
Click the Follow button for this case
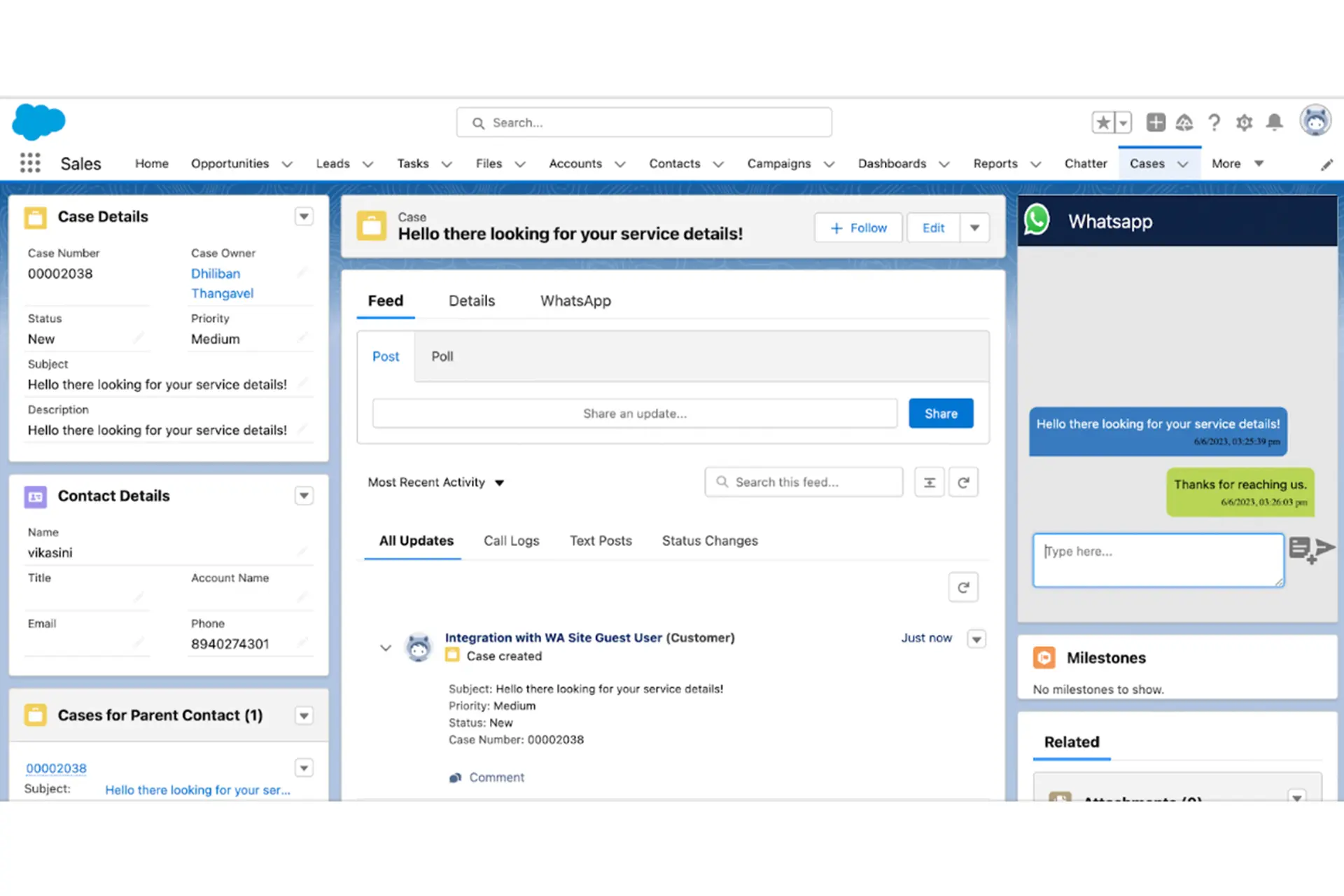[856, 227]
